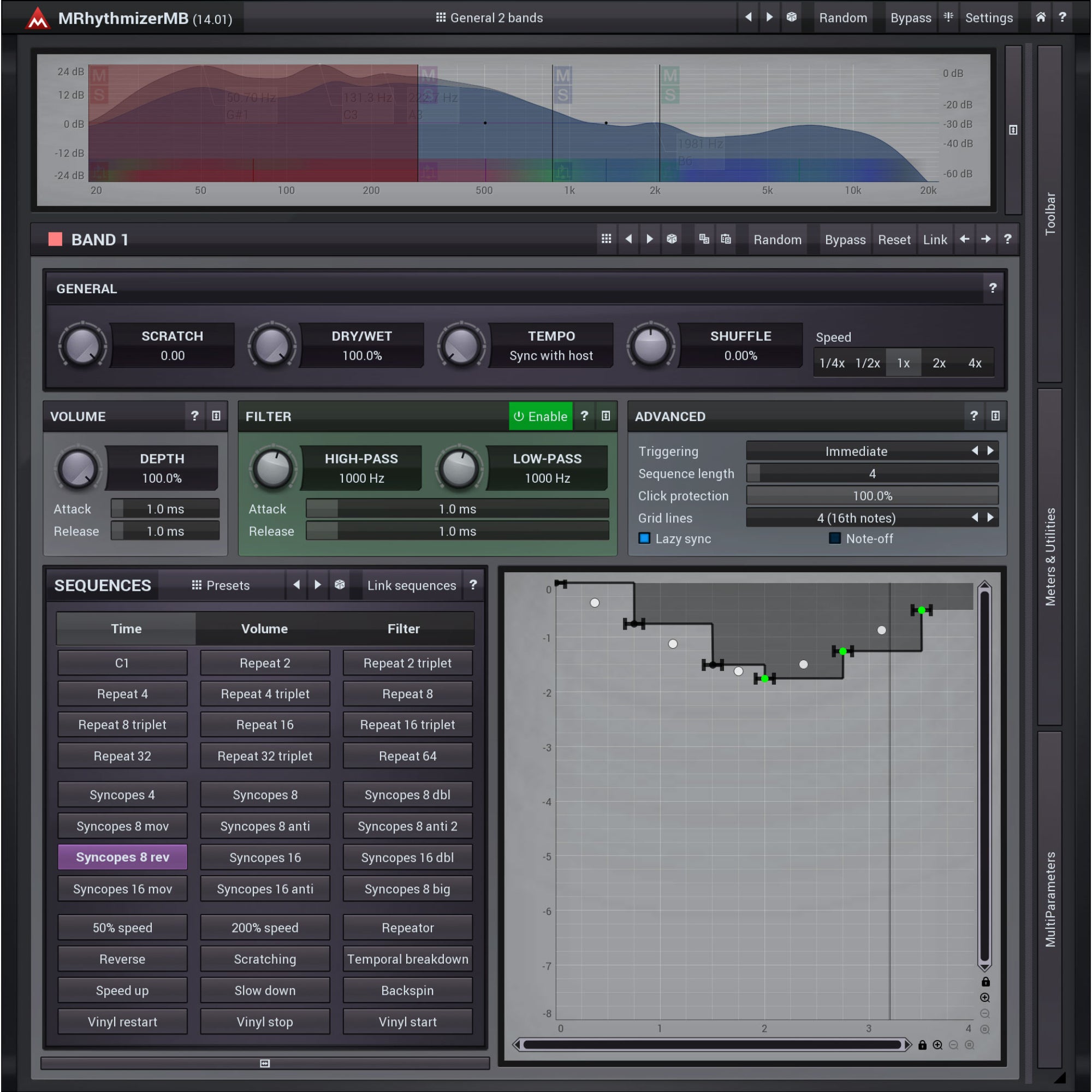Image resolution: width=1092 pixels, height=1092 pixels.
Task: Collapse the spectrum analyzer side icon
Action: tap(1013, 130)
